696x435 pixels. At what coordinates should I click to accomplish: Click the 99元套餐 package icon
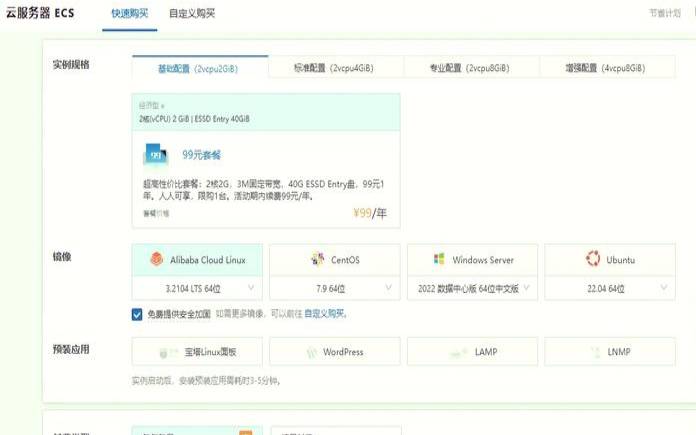[x=156, y=155]
